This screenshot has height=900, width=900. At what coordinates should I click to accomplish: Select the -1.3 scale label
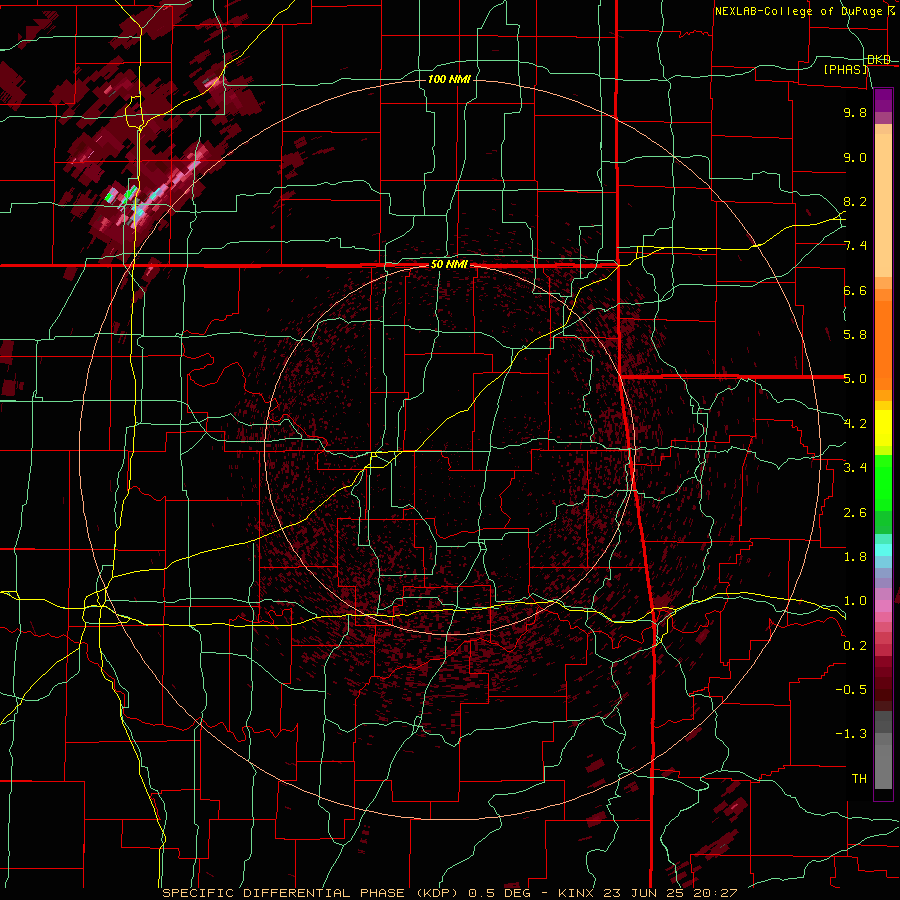(x=851, y=734)
